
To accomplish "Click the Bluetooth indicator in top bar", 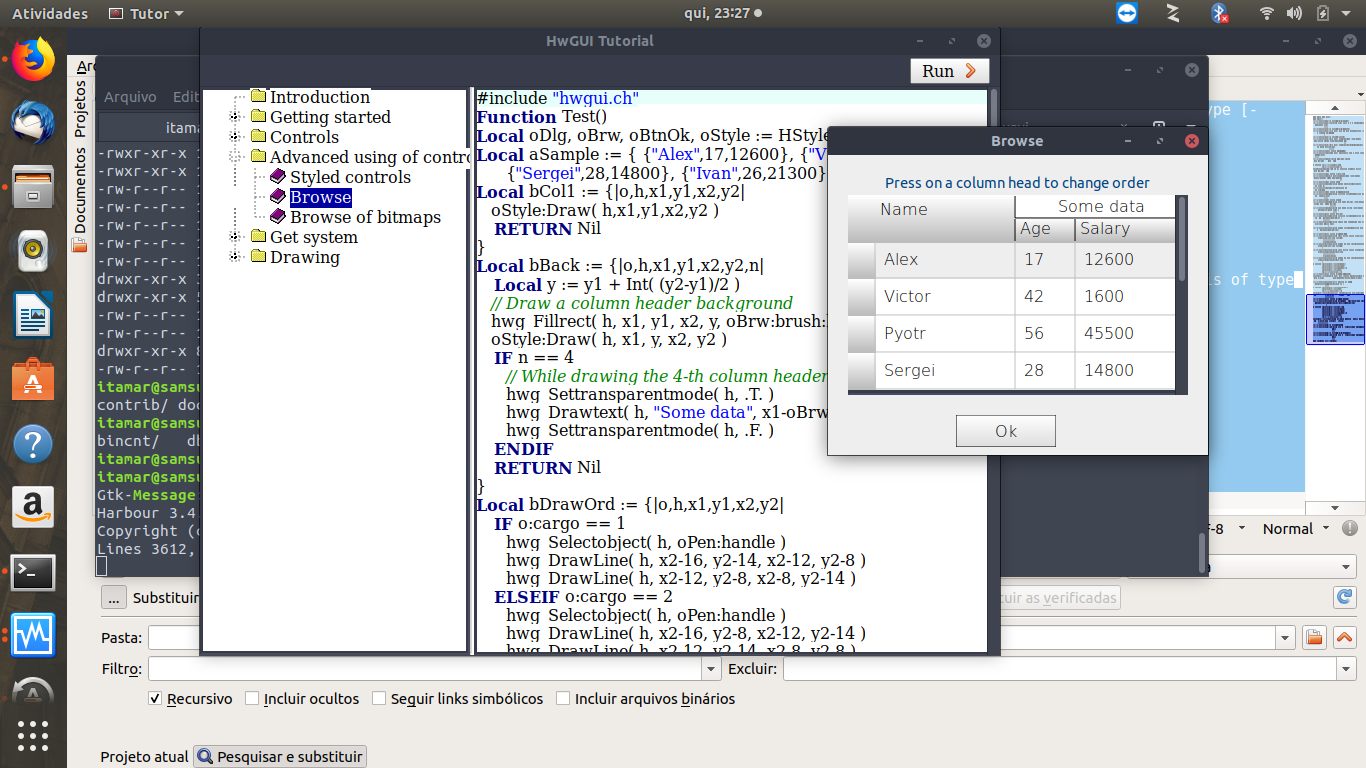I will pyautogui.click(x=1219, y=13).
